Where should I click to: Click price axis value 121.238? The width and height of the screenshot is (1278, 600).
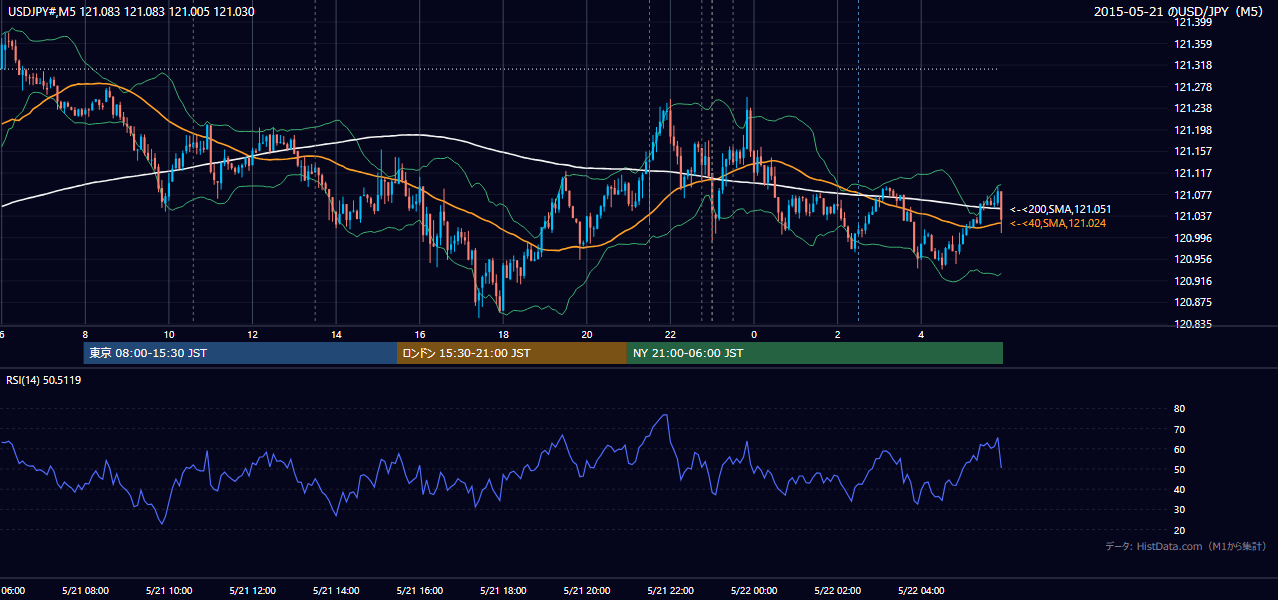(x=1194, y=108)
